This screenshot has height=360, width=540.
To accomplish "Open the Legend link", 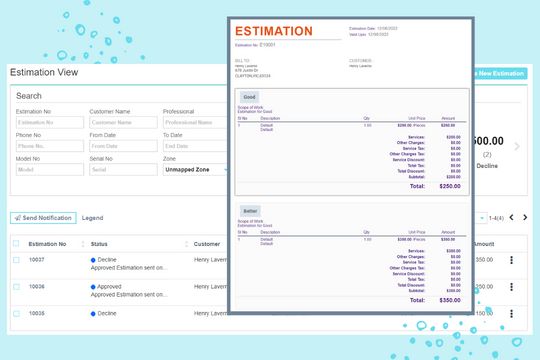I will 92,218.
